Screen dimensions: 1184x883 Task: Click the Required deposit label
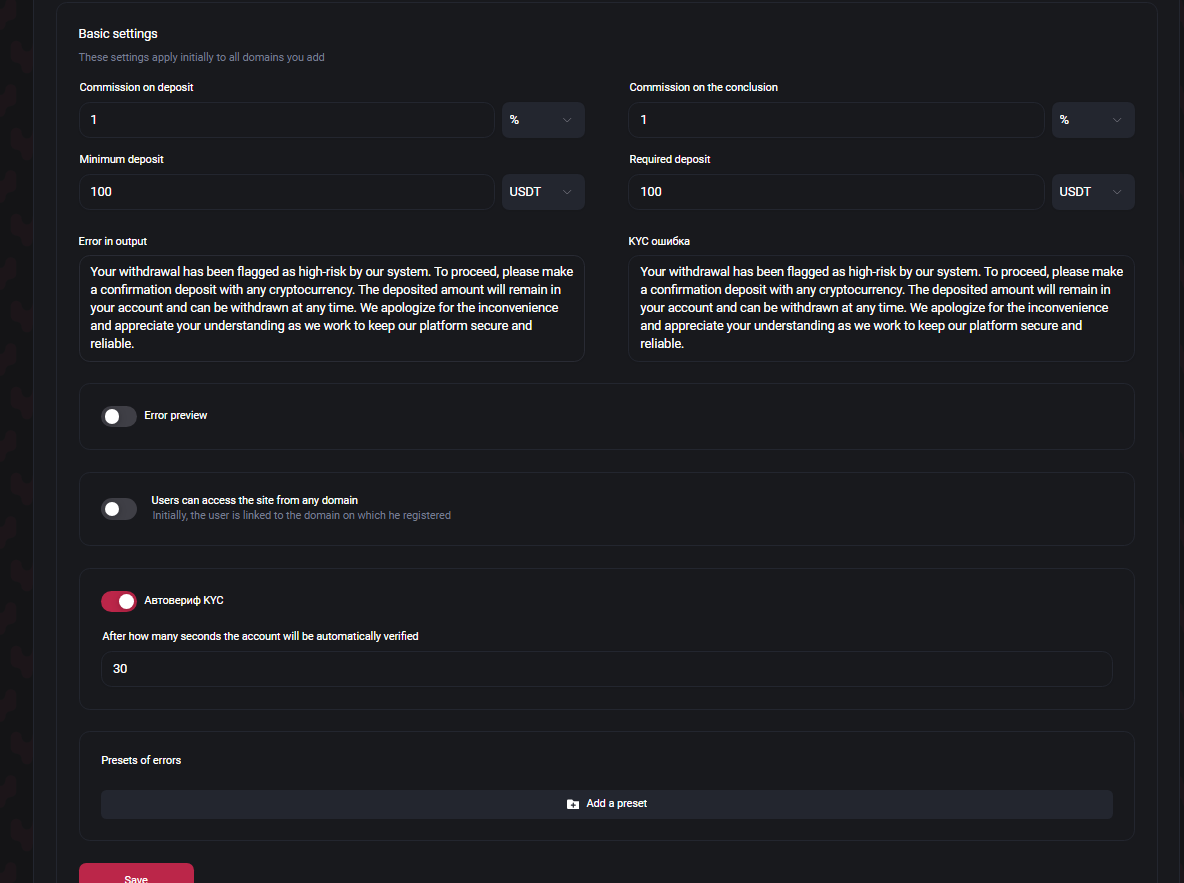(670, 159)
